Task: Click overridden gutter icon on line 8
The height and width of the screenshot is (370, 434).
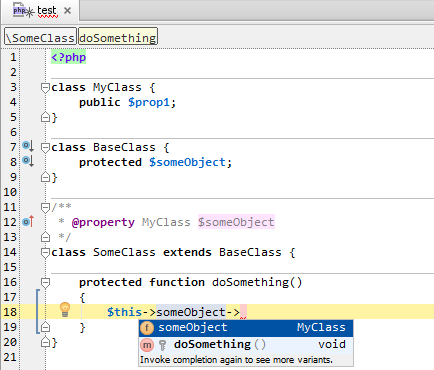Action: [28, 161]
